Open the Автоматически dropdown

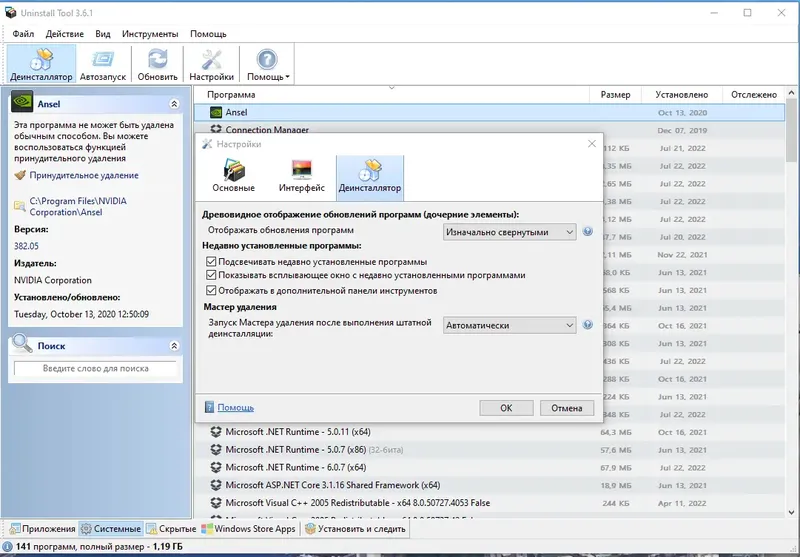510,325
